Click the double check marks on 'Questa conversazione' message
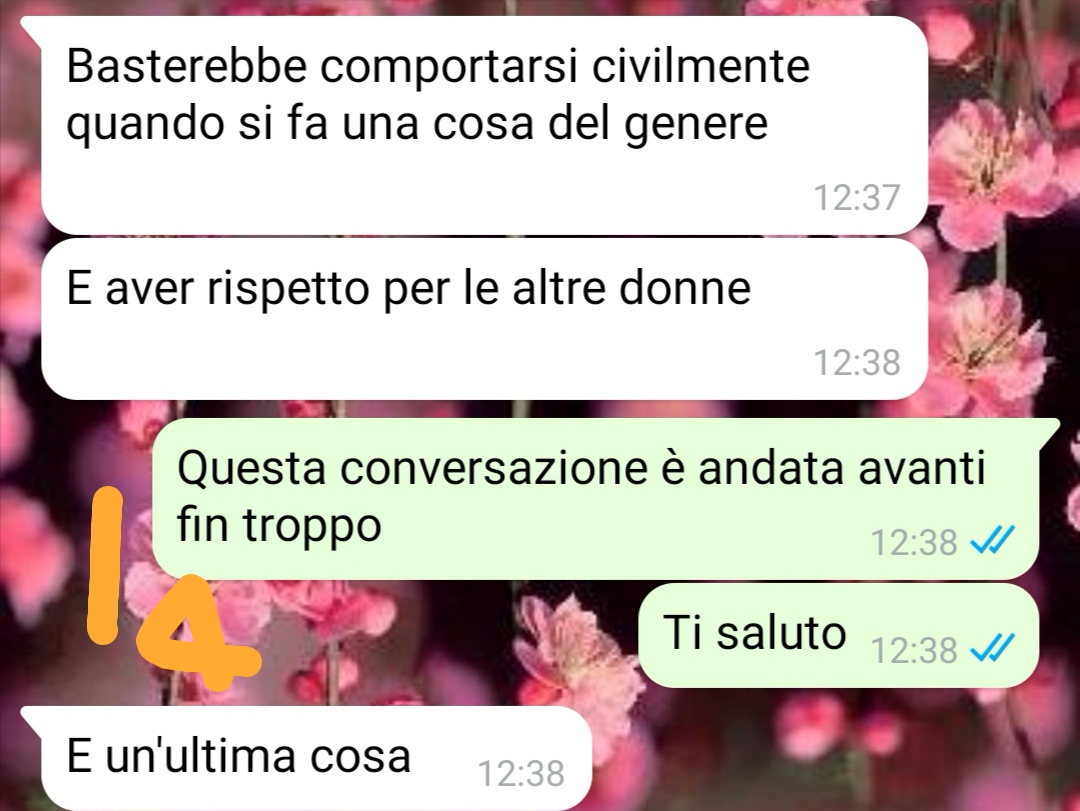 [992, 540]
